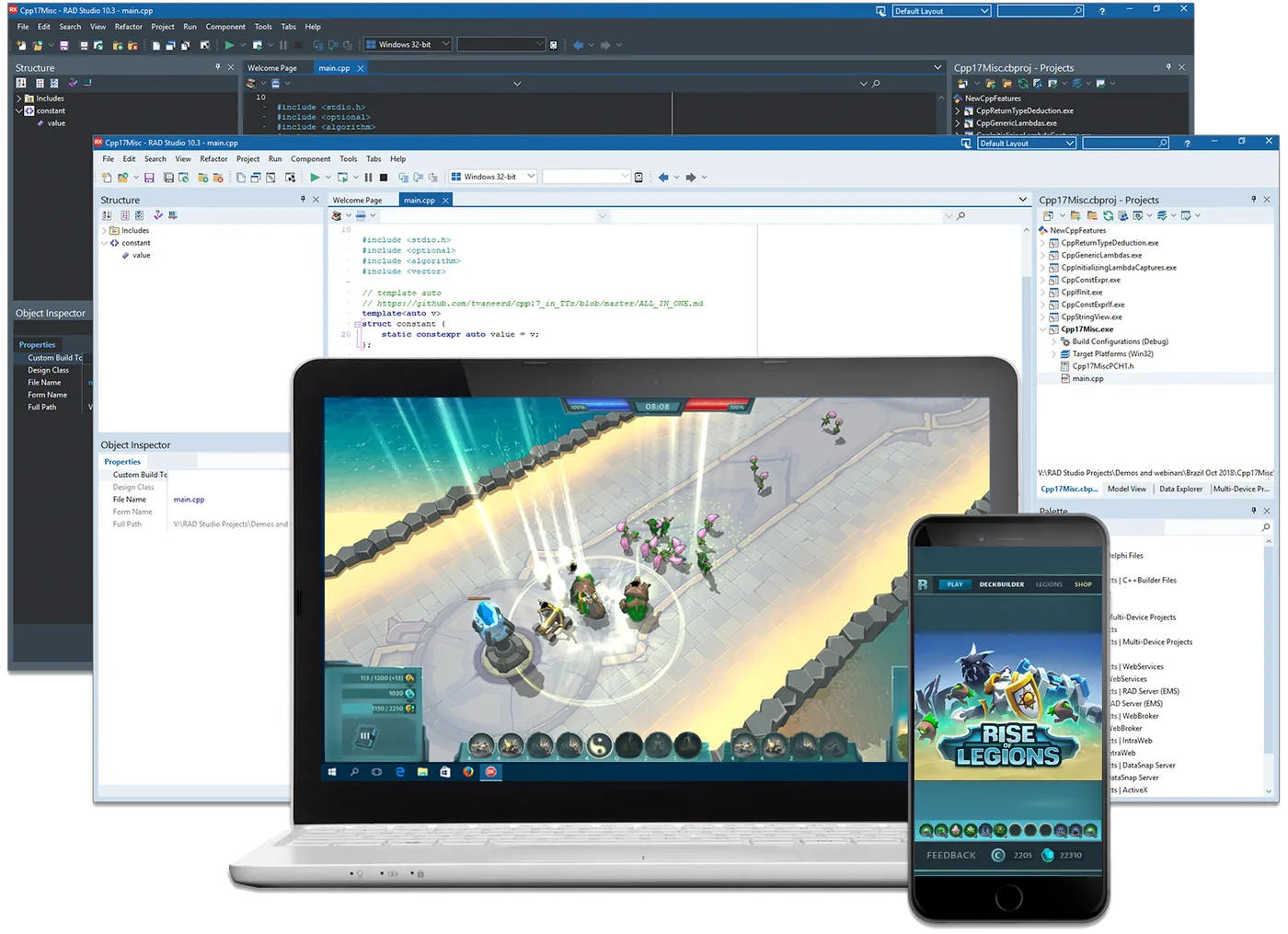
Task: Switch to the Data Explorer tab
Action: pos(1180,489)
